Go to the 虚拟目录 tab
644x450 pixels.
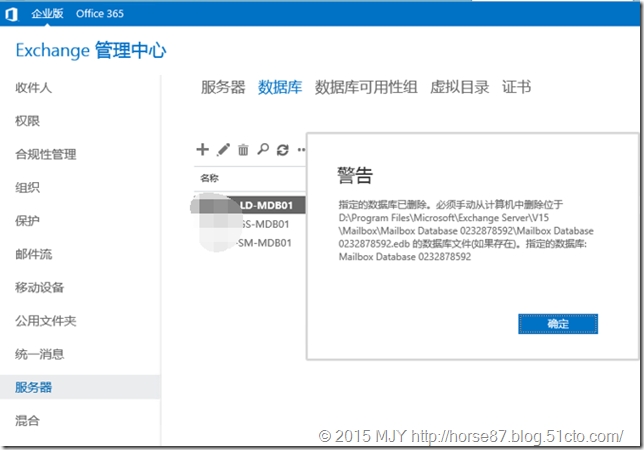[460, 87]
